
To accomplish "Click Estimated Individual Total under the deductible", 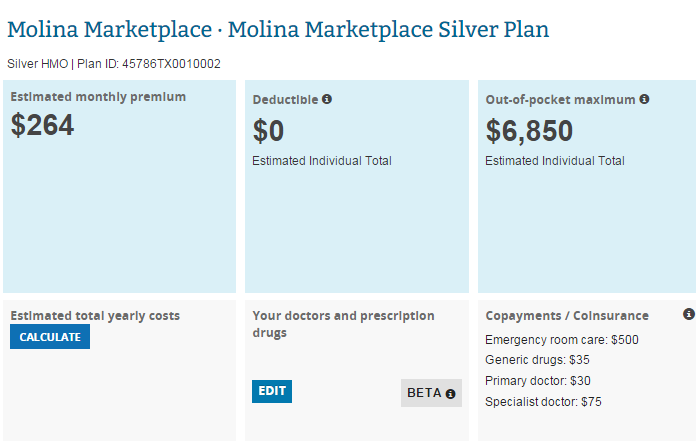I will click(321, 161).
